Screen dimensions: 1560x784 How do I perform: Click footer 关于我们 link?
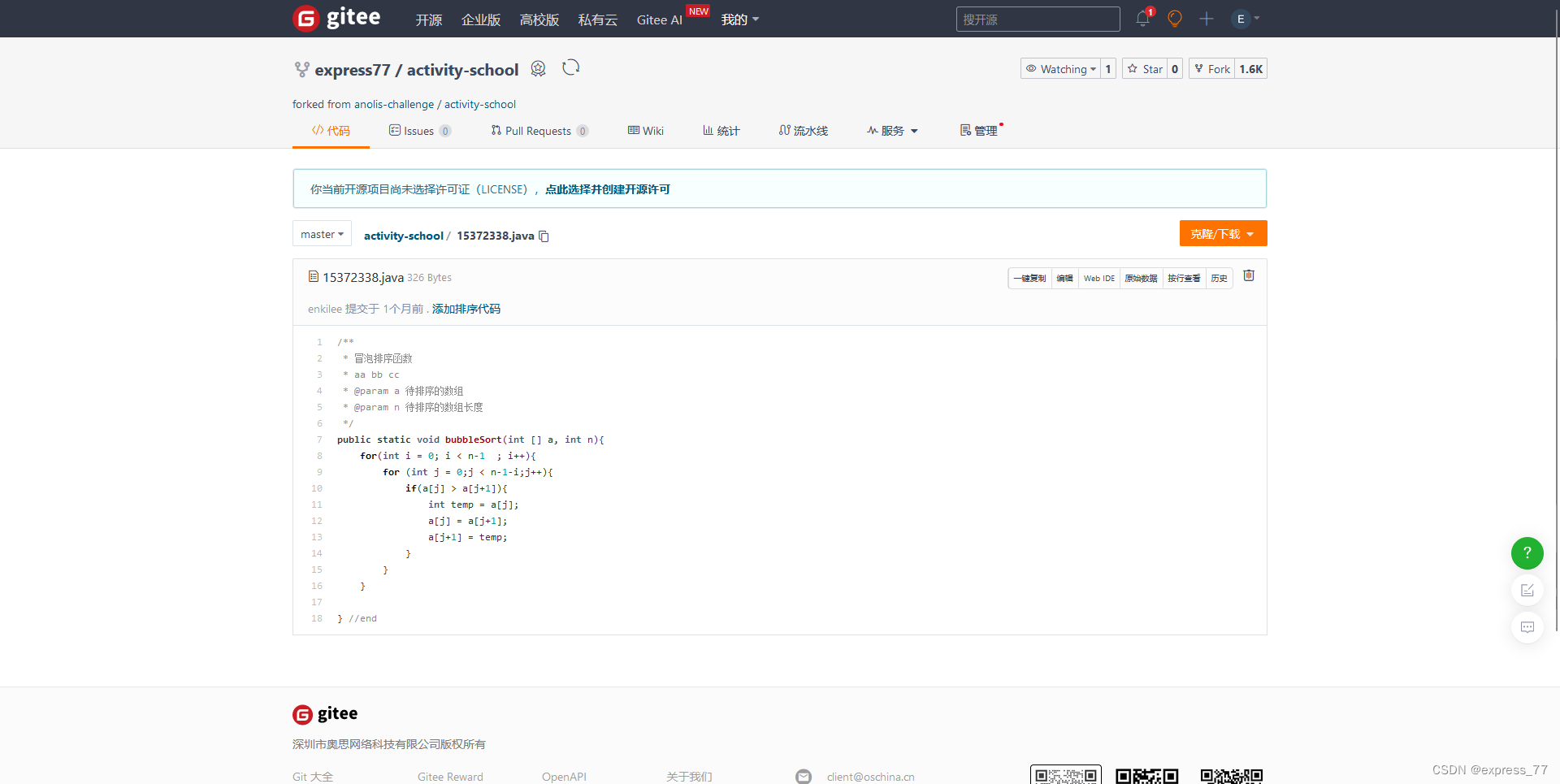click(689, 777)
